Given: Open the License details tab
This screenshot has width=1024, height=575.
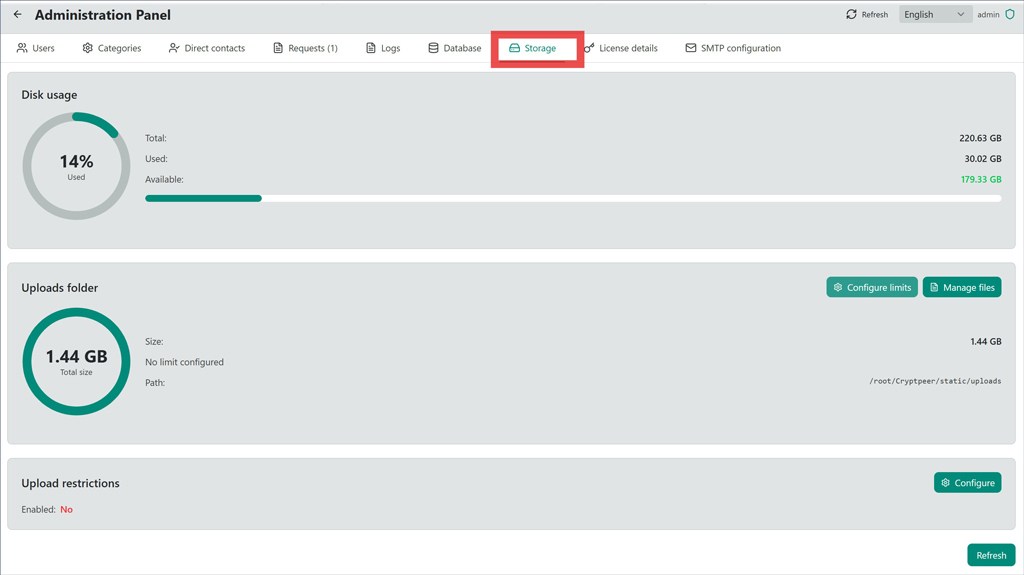Looking at the screenshot, I should pyautogui.click(x=620, y=48).
